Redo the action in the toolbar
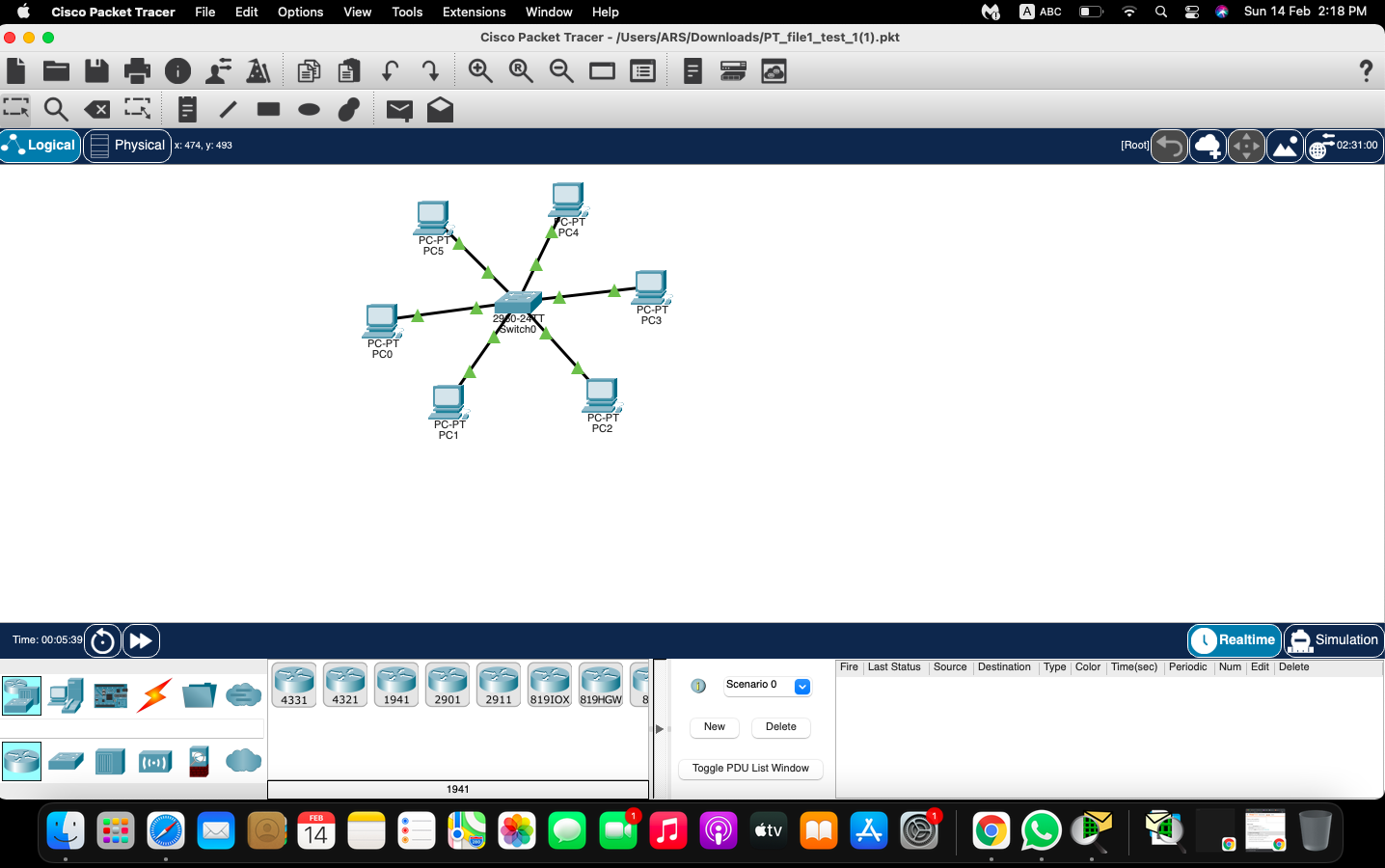This screenshot has height=868, width=1385. click(430, 71)
